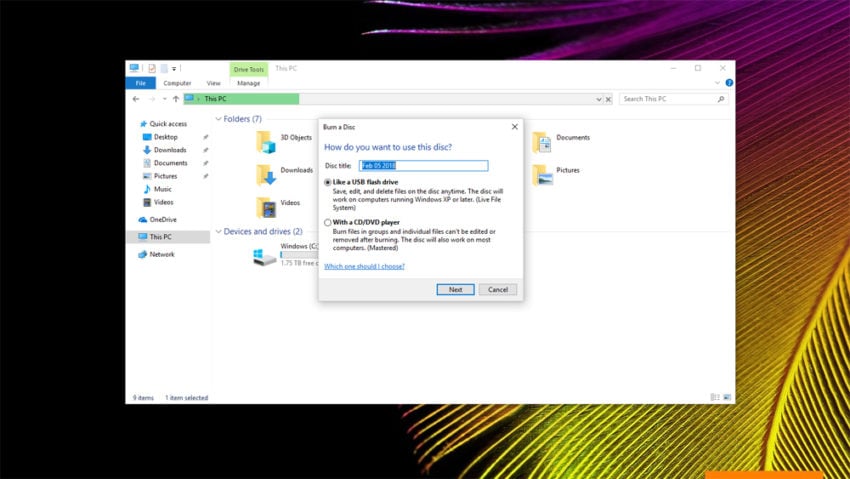
Task: Go back using the back arrow
Action: click(x=136, y=99)
